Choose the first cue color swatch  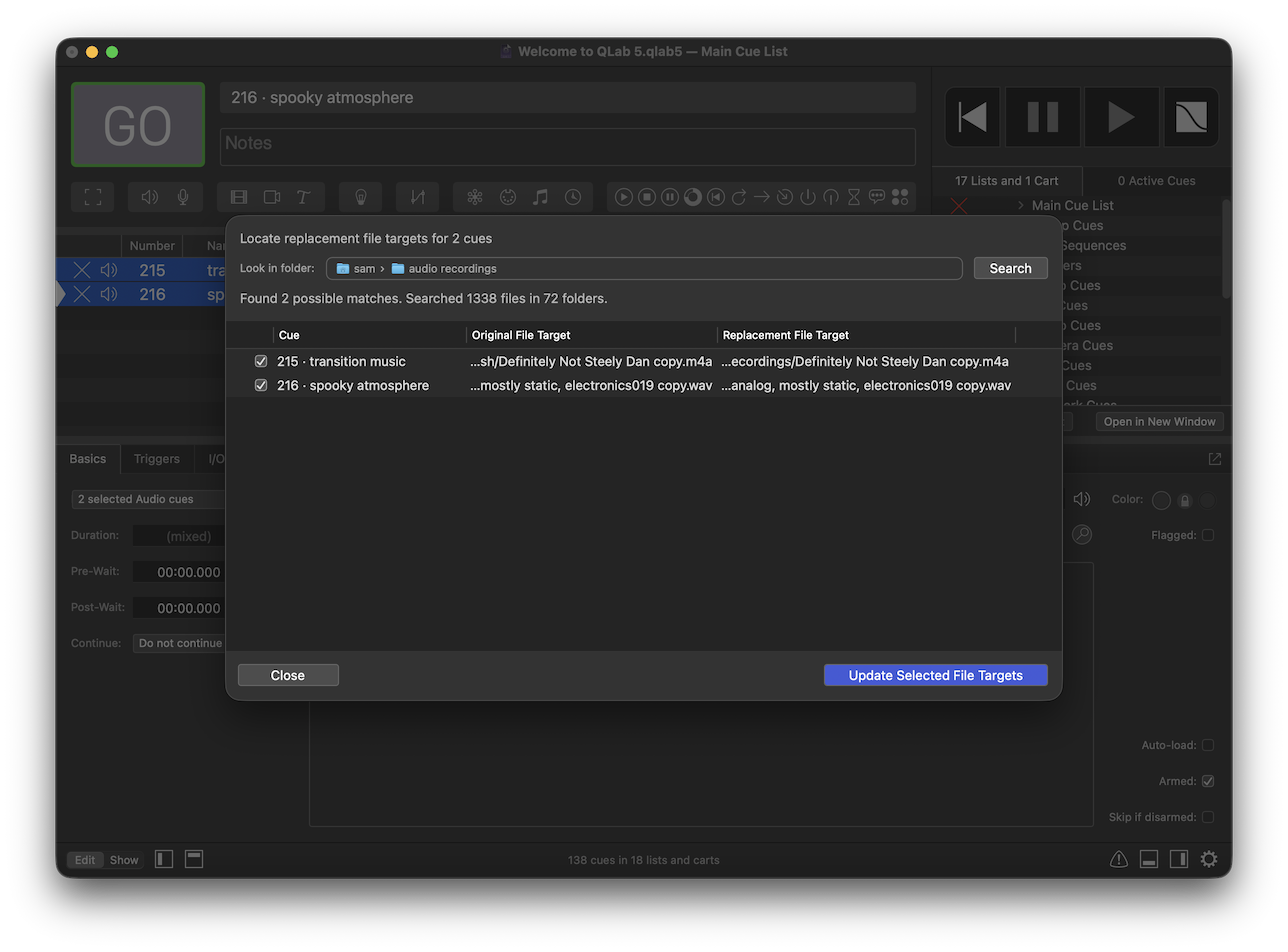click(1161, 500)
